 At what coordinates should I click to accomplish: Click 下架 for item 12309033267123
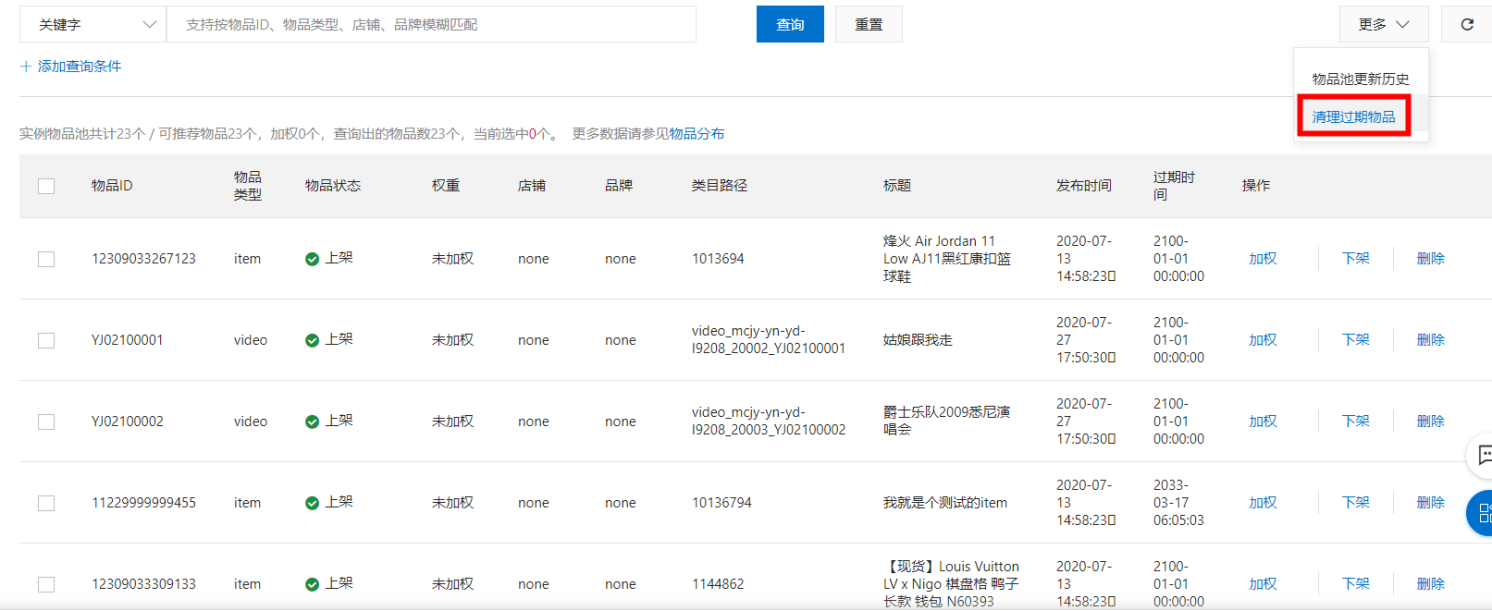pos(1356,258)
